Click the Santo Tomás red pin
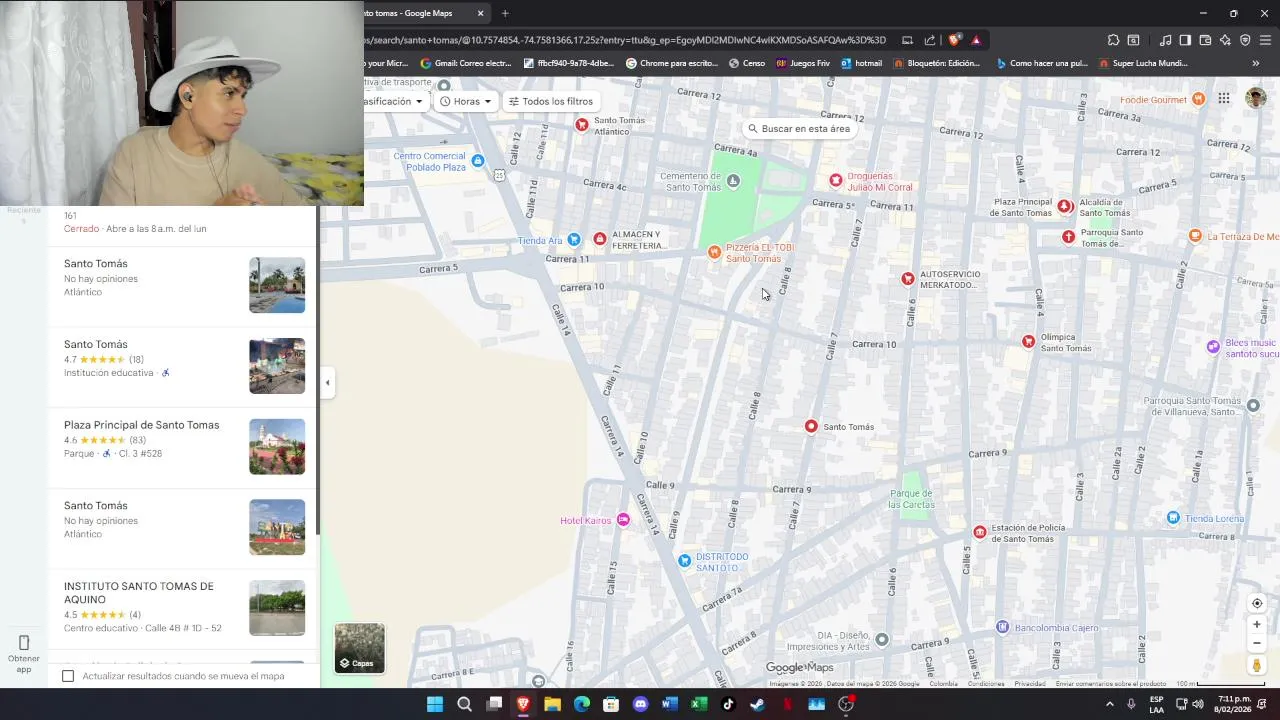The width and height of the screenshot is (1280, 720). point(811,427)
